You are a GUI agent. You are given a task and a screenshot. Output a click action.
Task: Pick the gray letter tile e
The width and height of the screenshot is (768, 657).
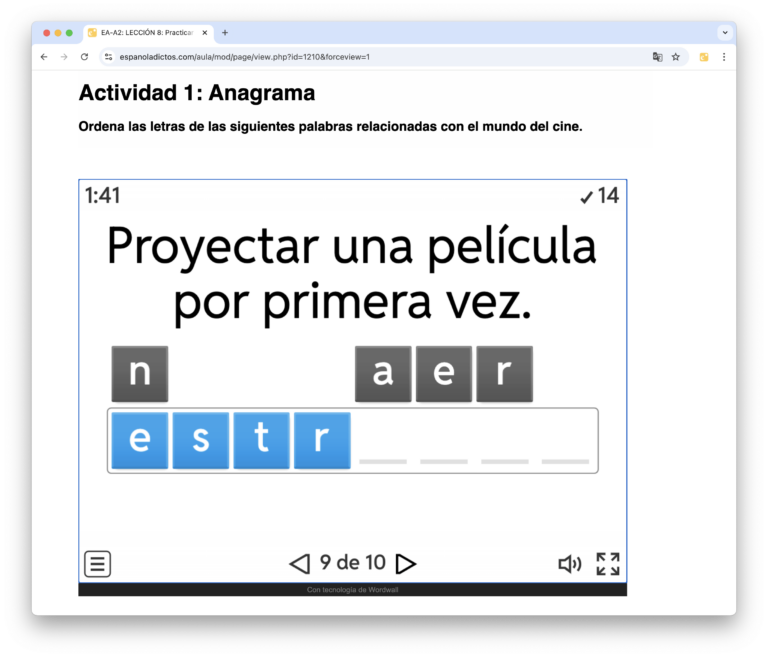(x=444, y=374)
